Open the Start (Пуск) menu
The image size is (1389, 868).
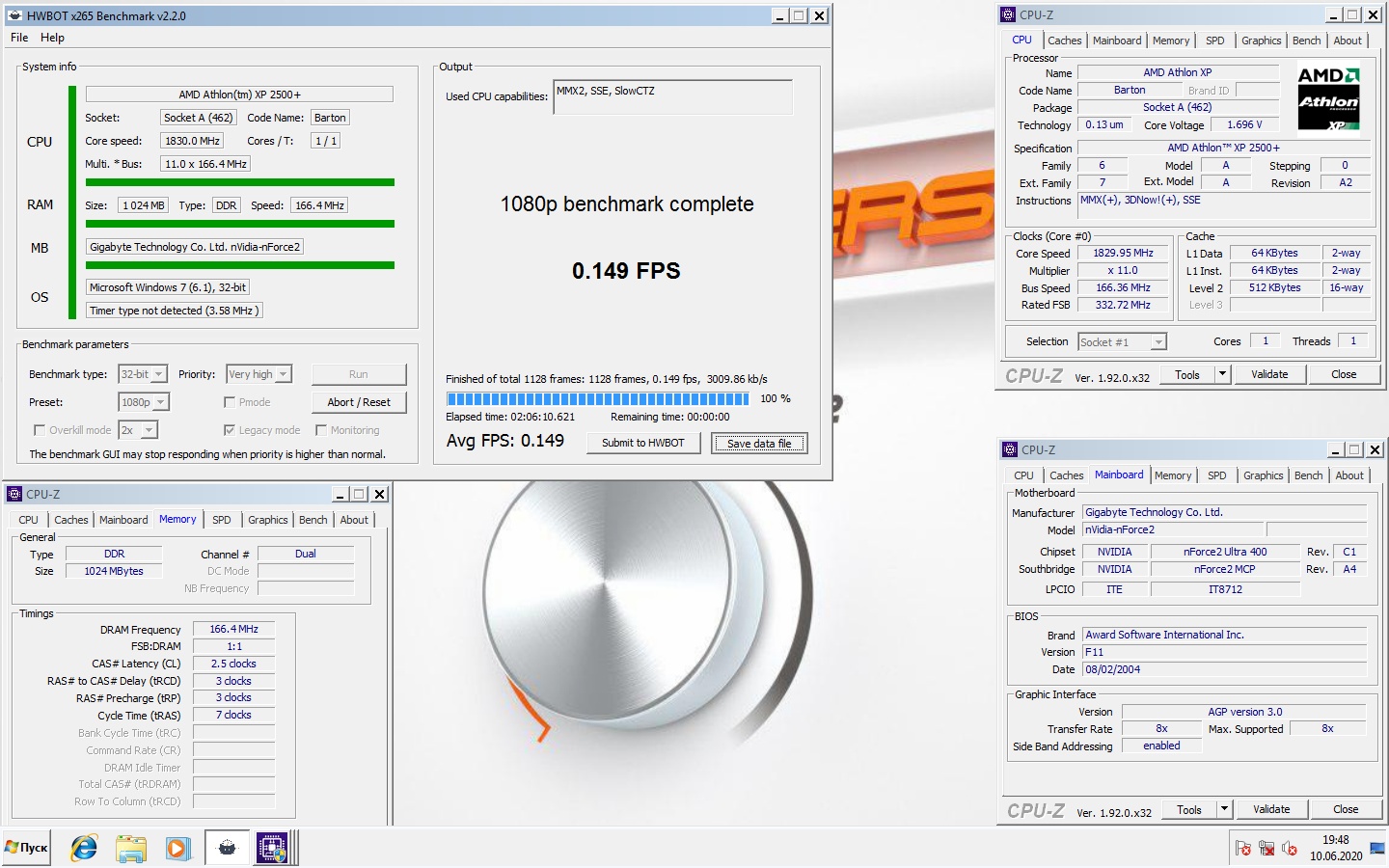(26, 848)
